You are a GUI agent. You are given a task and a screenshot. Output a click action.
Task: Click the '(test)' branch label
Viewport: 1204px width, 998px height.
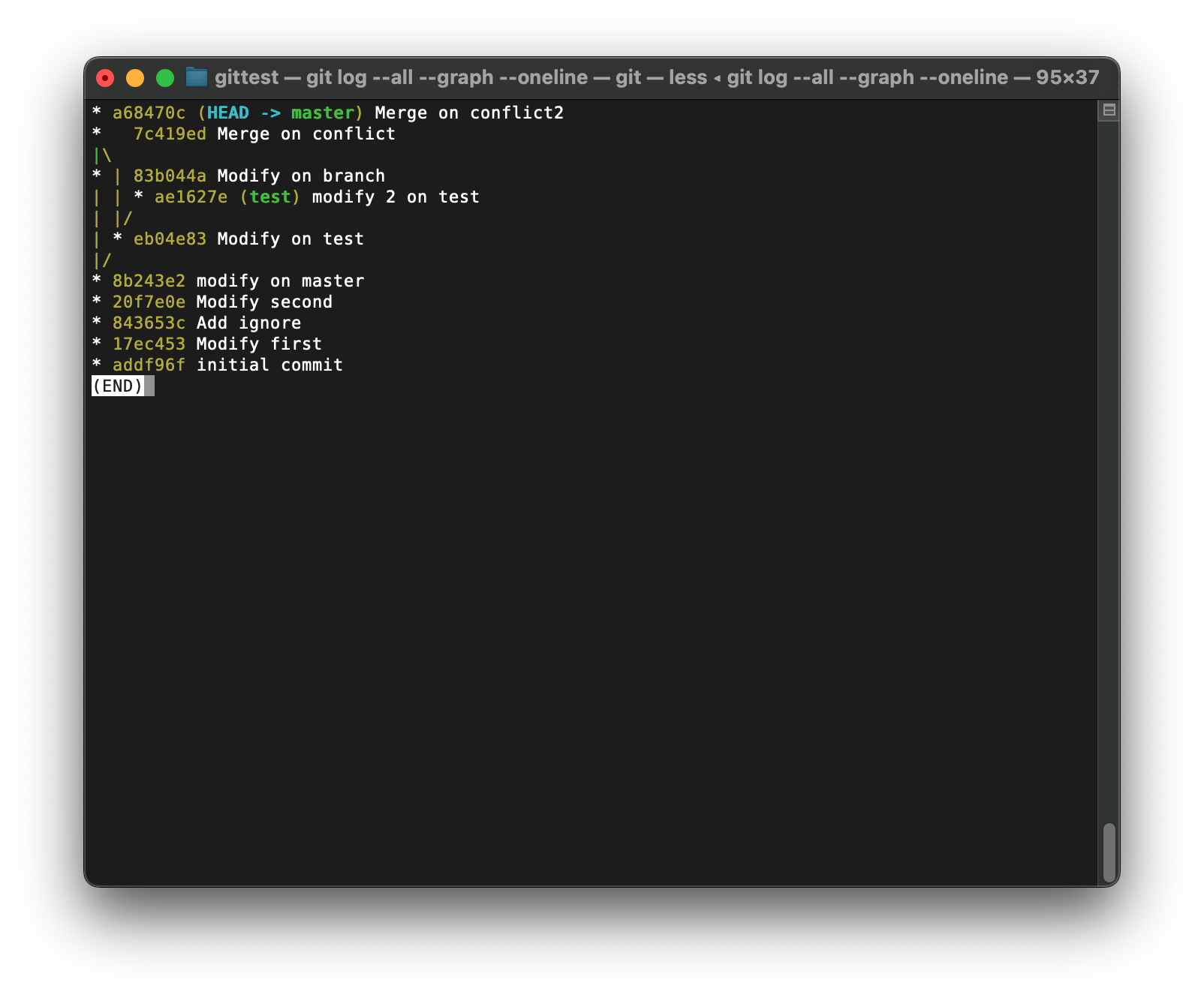pos(270,197)
